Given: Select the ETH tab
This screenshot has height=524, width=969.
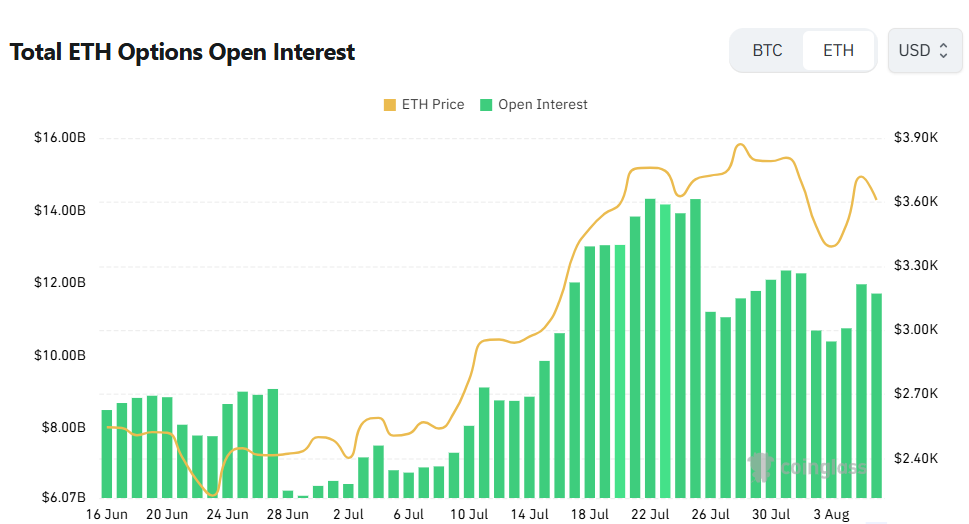Looking at the screenshot, I should 838,51.
